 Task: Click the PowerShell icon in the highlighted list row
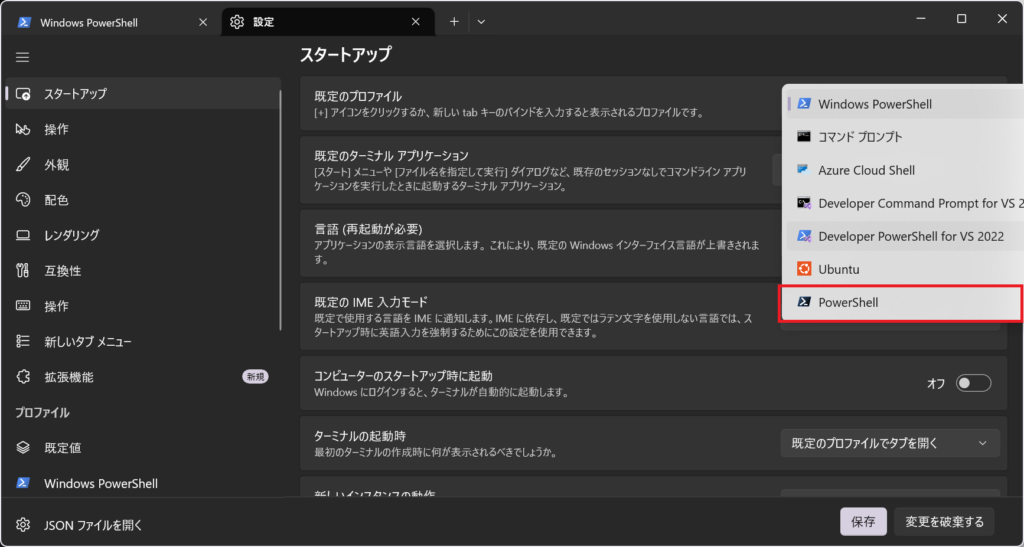(x=804, y=302)
